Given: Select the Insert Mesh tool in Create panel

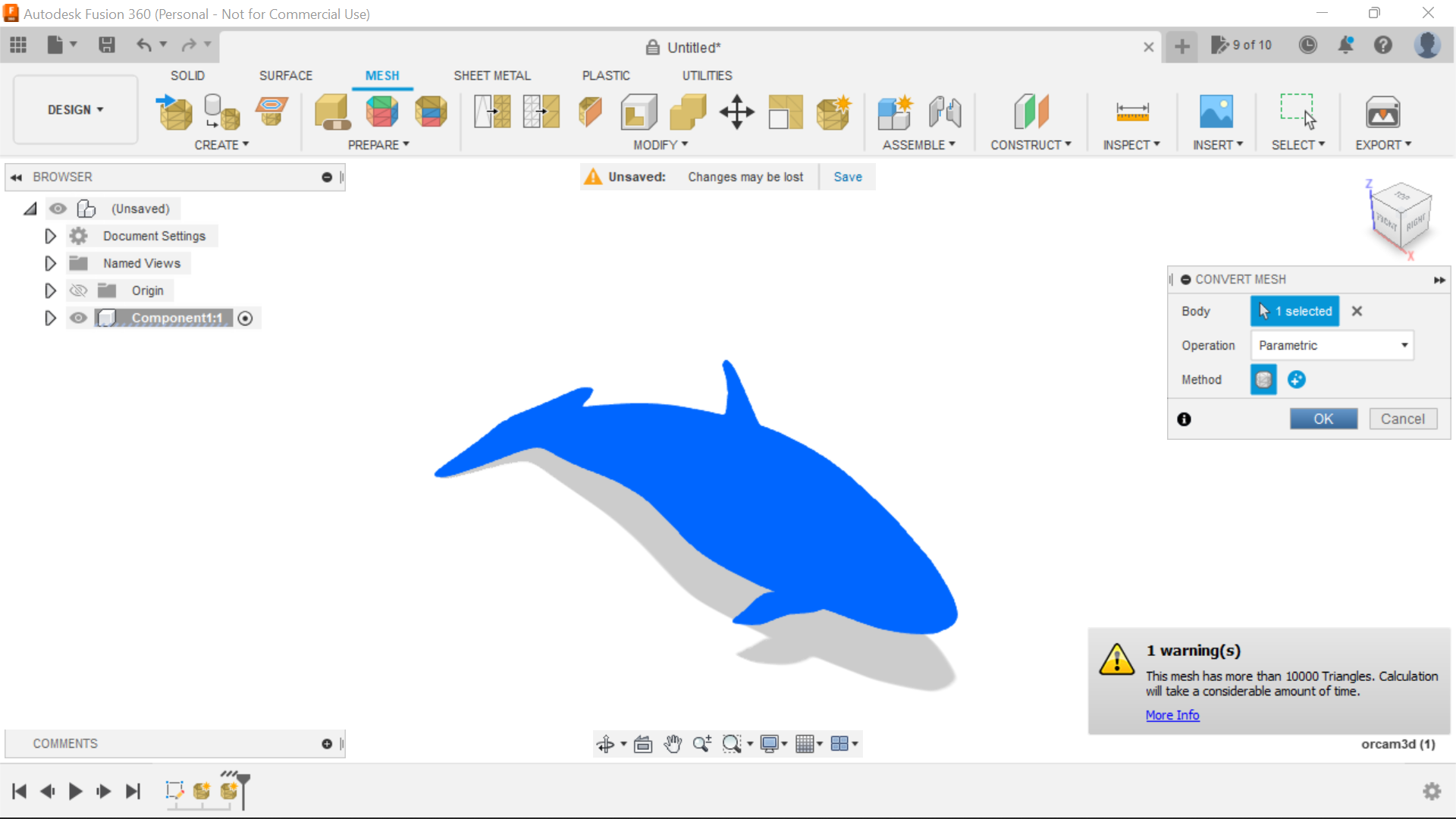Looking at the screenshot, I should (x=173, y=111).
